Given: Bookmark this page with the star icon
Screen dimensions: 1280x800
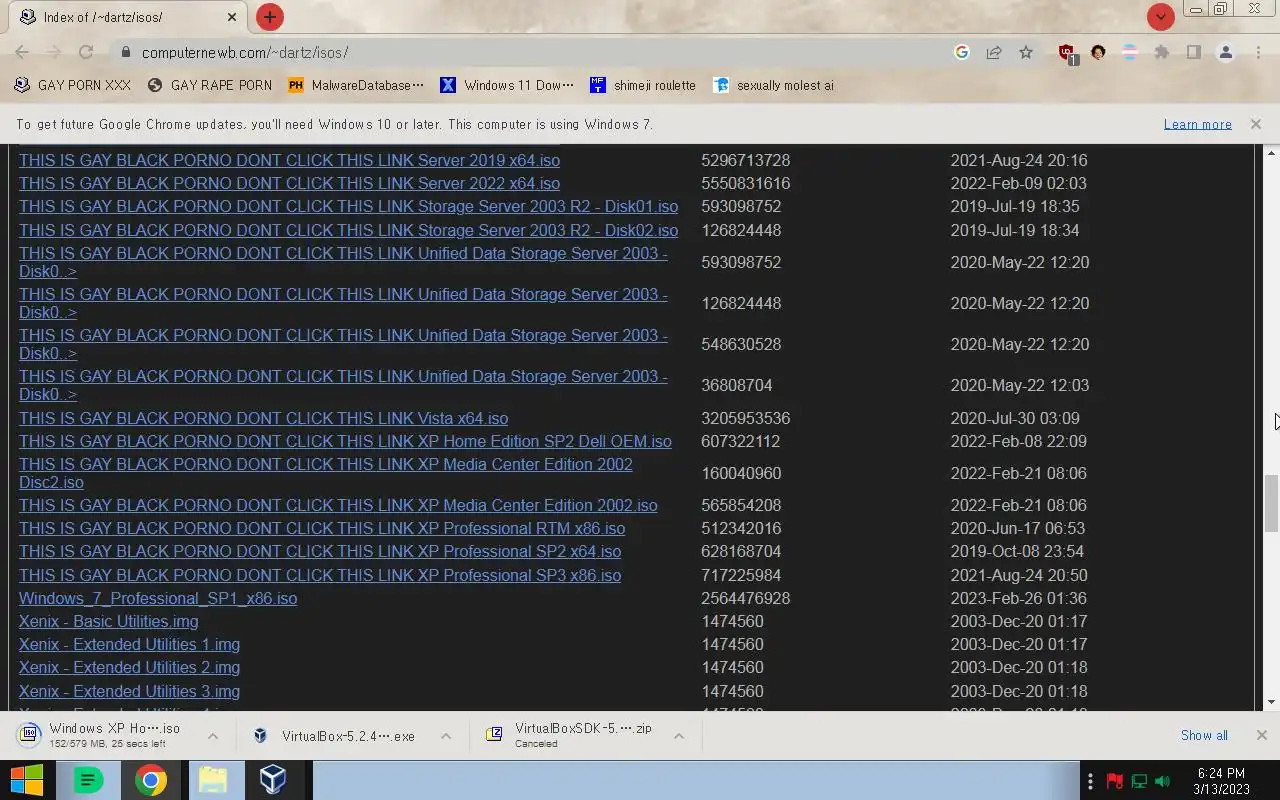Looking at the screenshot, I should 1026,52.
